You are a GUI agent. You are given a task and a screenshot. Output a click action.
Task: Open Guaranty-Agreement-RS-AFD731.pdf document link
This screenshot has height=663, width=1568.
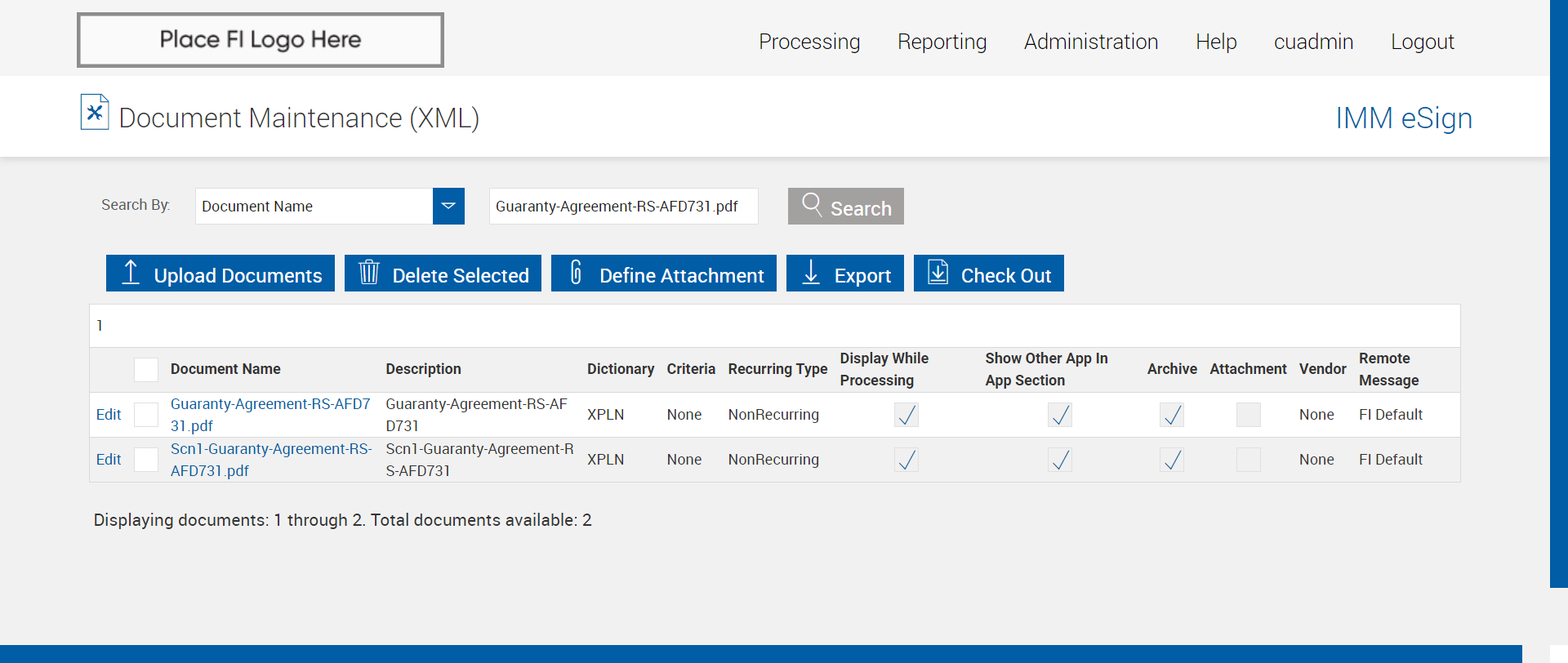270,415
